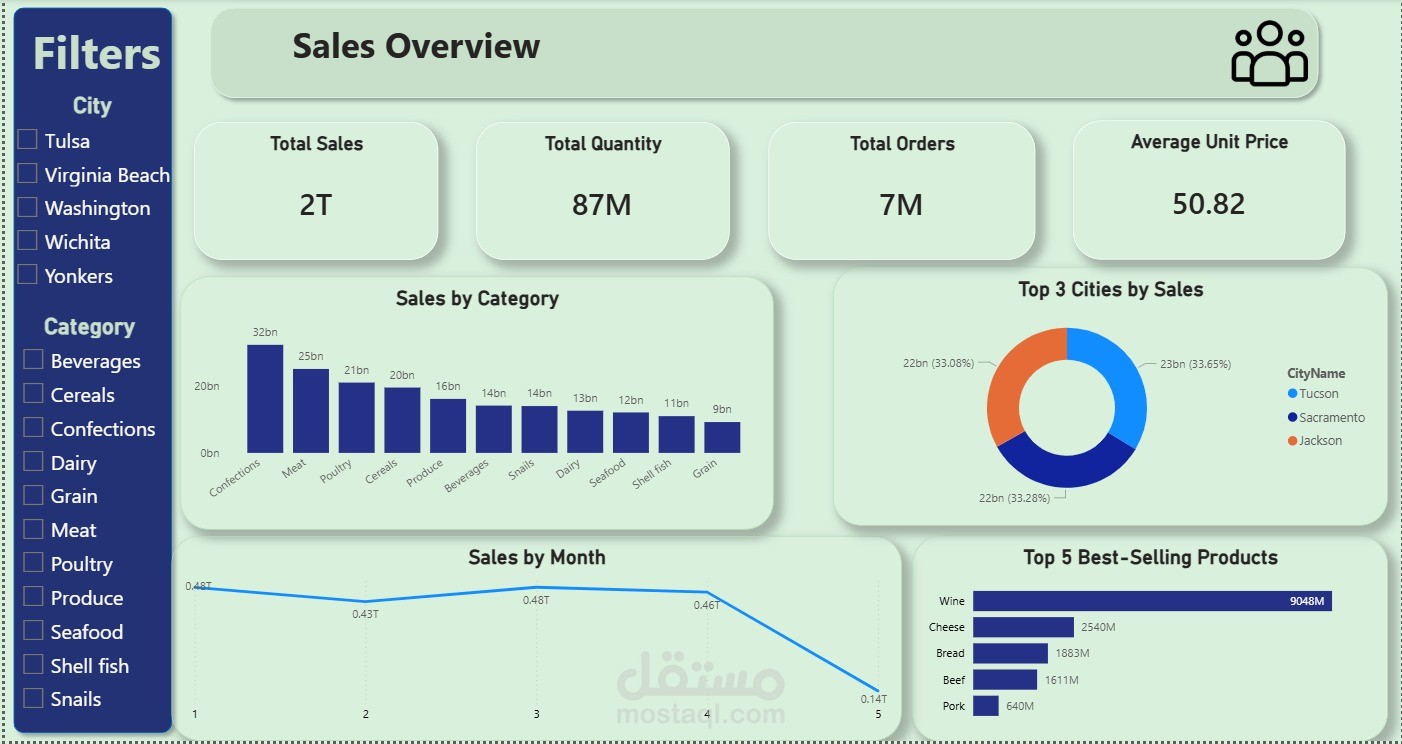Viewport: 1402px width, 744px height.
Task: Click the Sacramento legend marker dot
Action: coord(1294,417)
